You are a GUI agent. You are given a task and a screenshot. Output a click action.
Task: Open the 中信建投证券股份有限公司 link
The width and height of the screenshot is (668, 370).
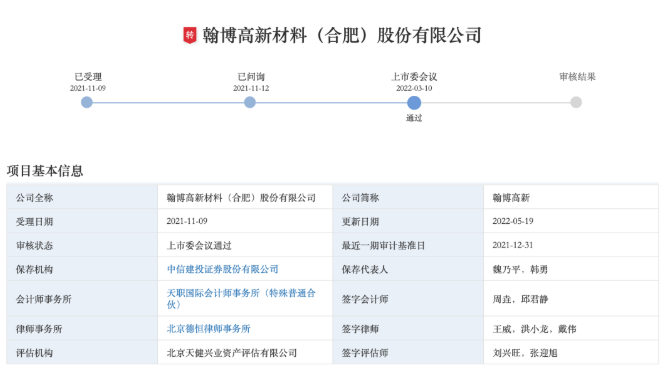(x=222, y=269)
